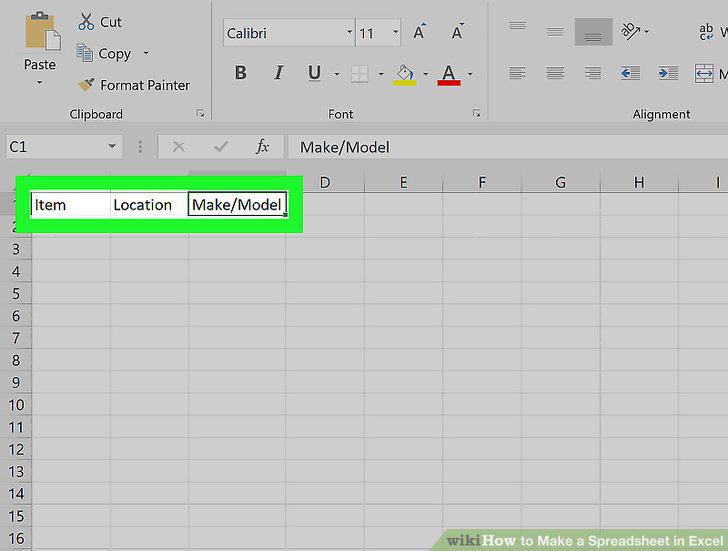Screen dimensions: 728x551
Task: Toggle Bold formatting
Action: [x=240, y=72]
